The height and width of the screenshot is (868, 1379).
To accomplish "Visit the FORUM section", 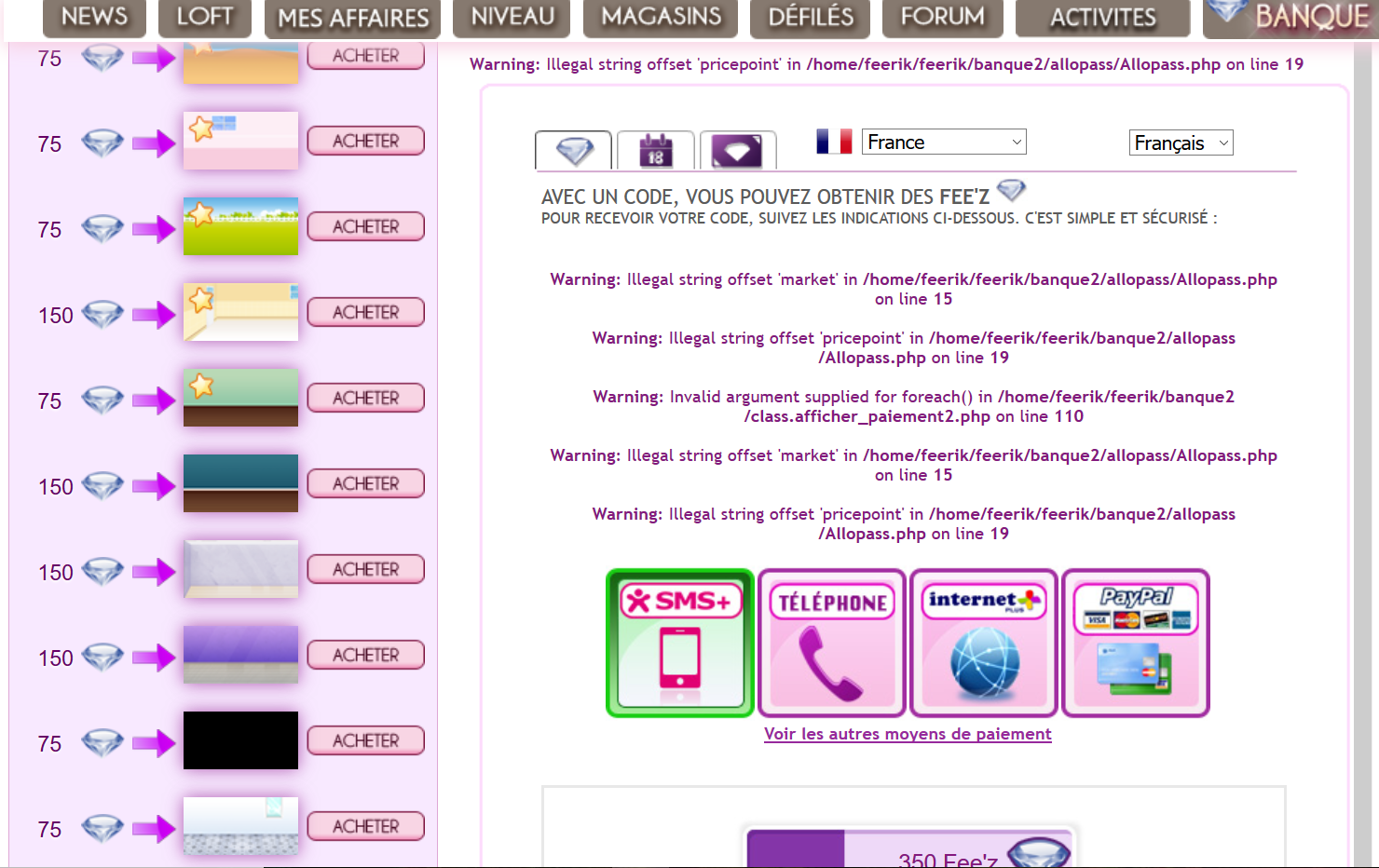I will 942,17.
